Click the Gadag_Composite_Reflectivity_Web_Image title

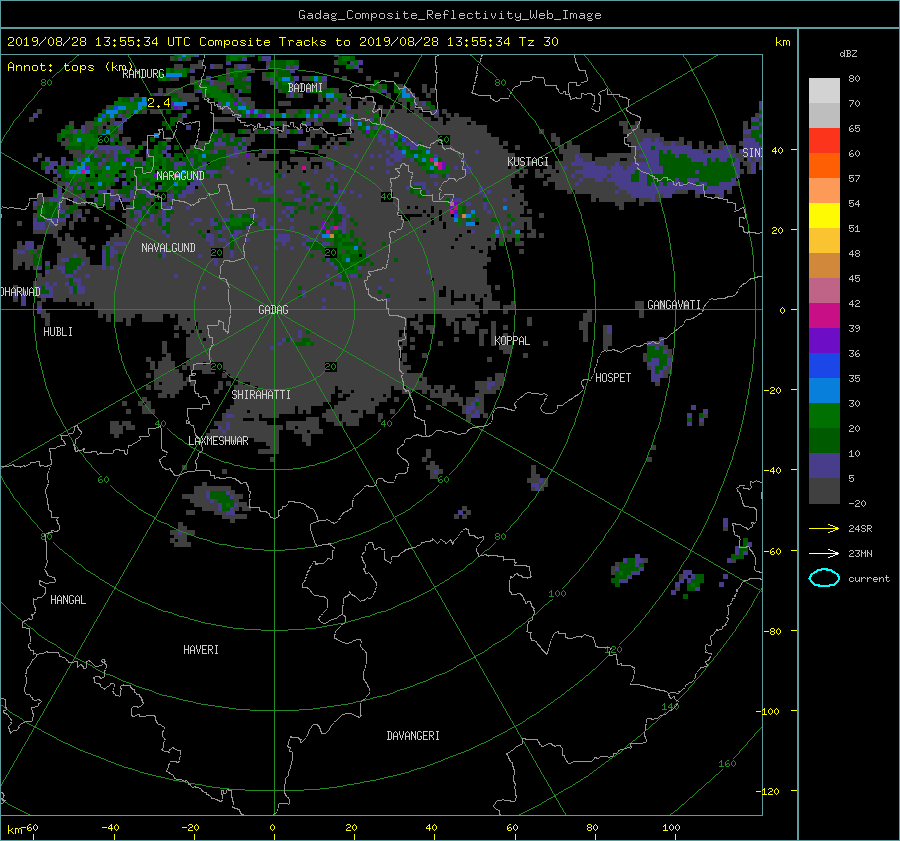[450, 15]
